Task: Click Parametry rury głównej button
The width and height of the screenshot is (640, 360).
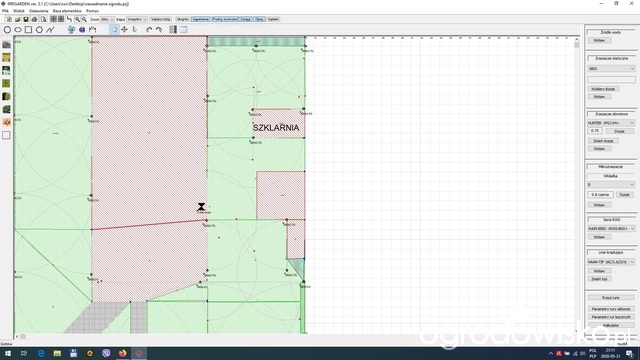Action: point(611,309)
